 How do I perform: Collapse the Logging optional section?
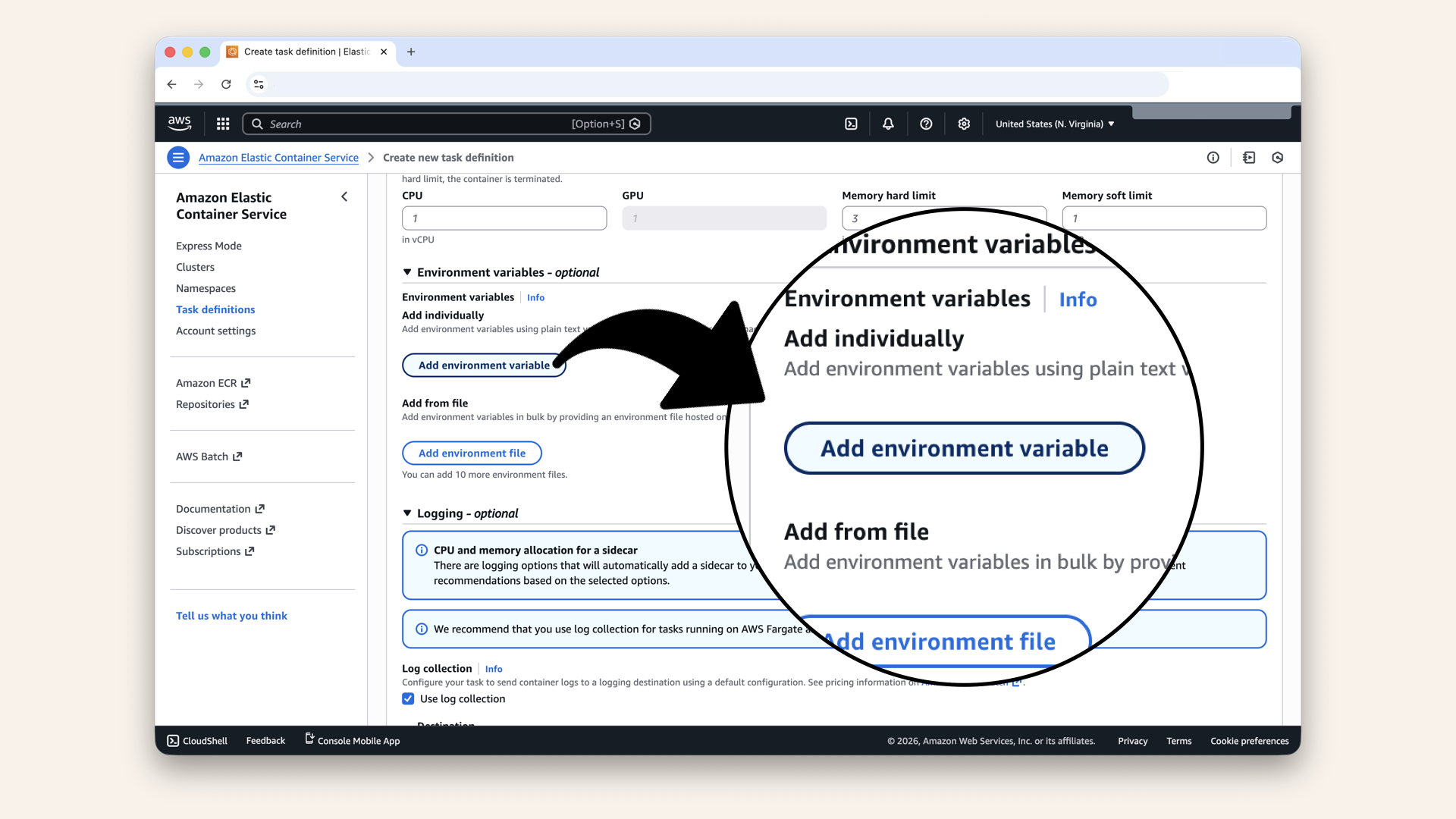(x=407, y=513)
